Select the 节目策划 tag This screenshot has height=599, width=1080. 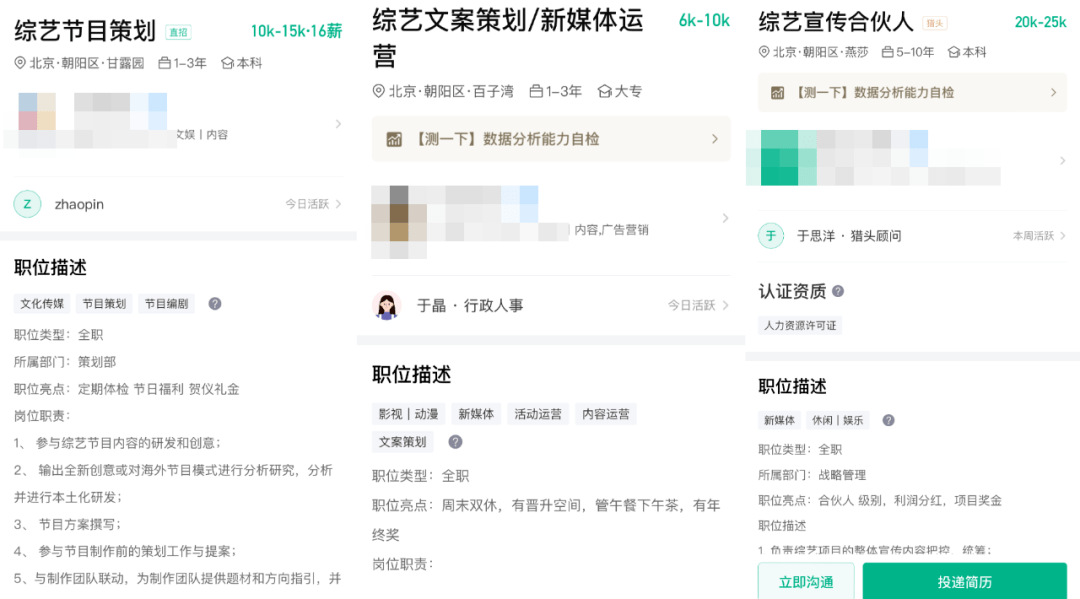click(104, 304)
